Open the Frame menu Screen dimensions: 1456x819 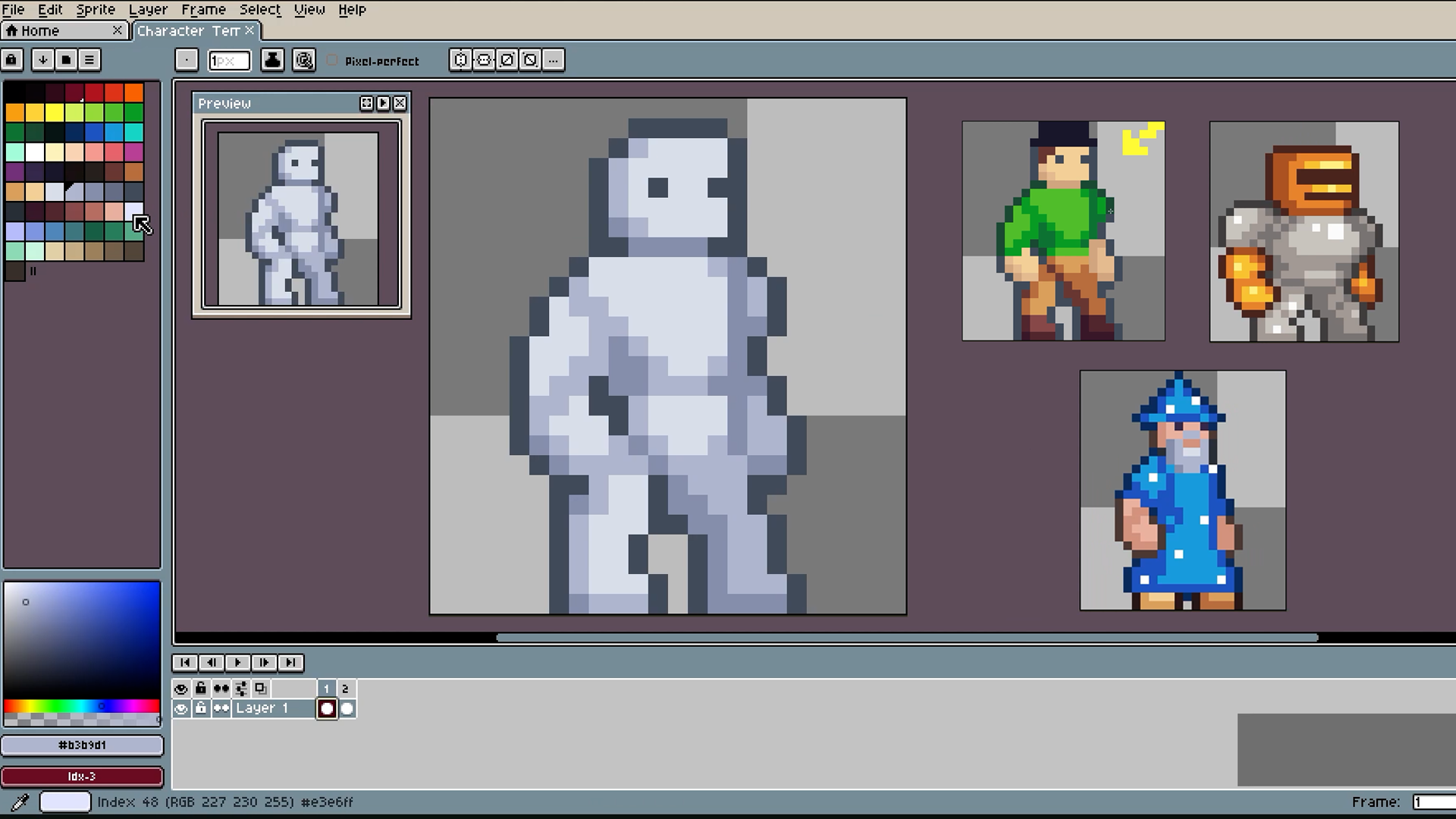tap(203, 10)
